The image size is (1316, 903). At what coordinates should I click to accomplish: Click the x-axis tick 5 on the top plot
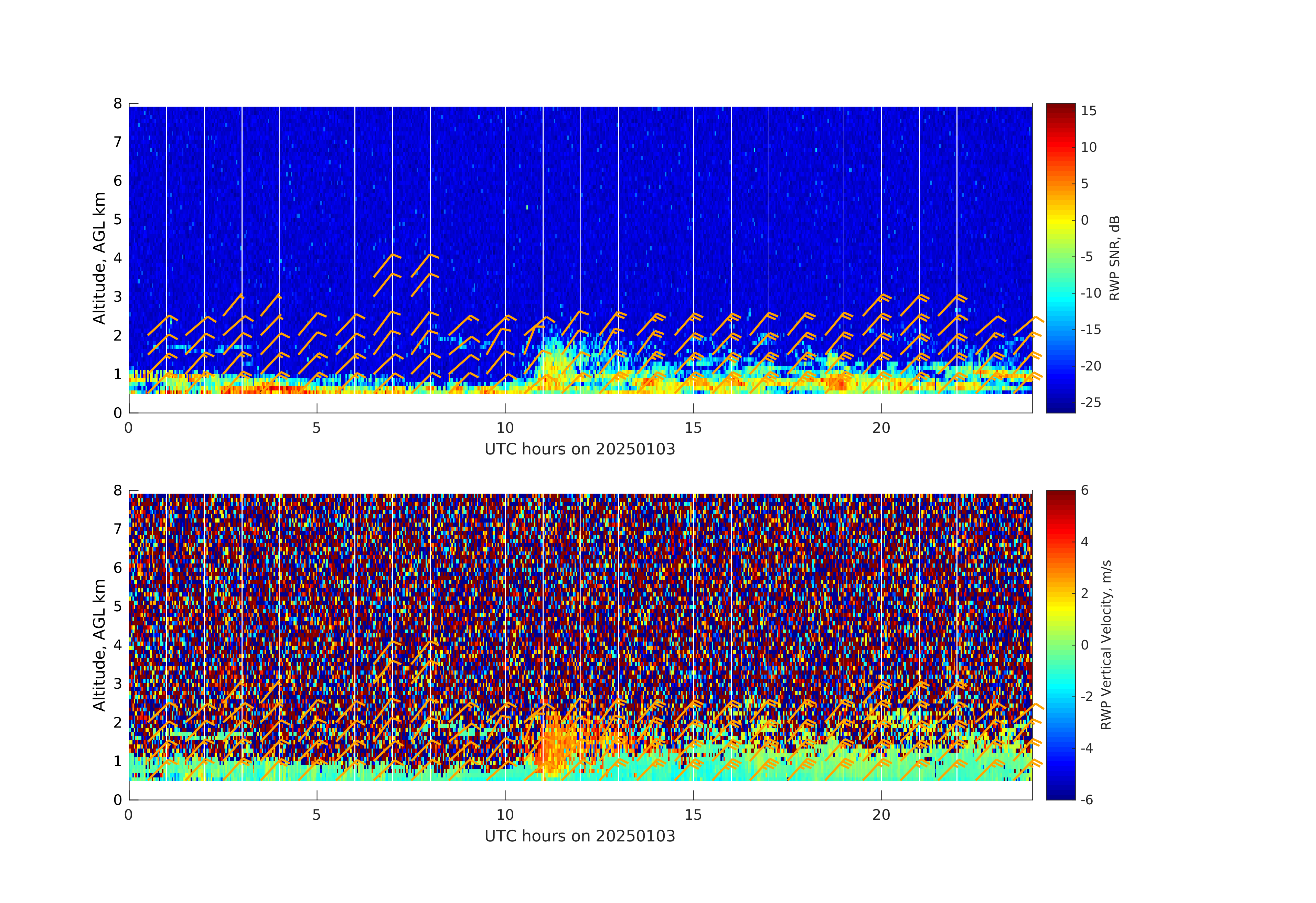point(317,428)
